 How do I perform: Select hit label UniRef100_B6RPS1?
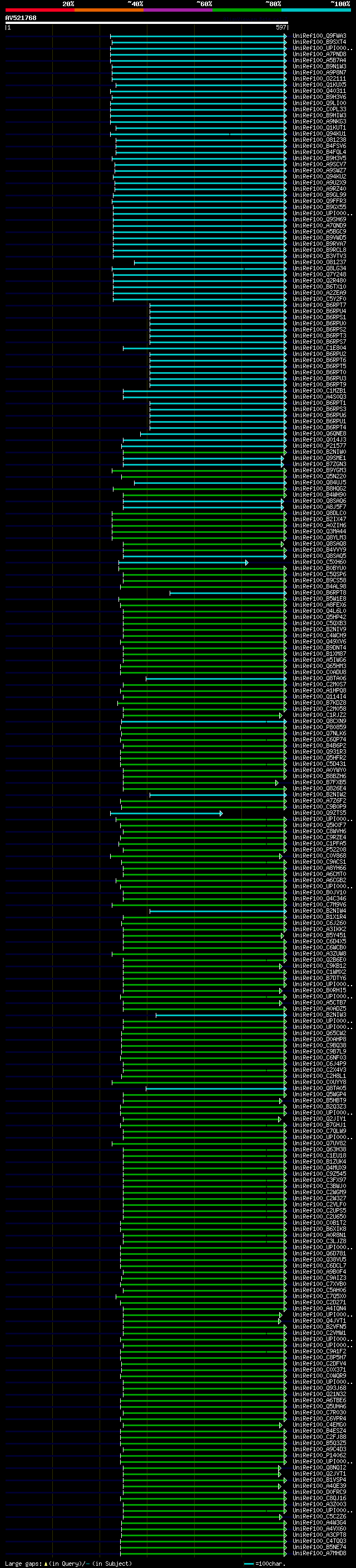[x=319, y=317]
